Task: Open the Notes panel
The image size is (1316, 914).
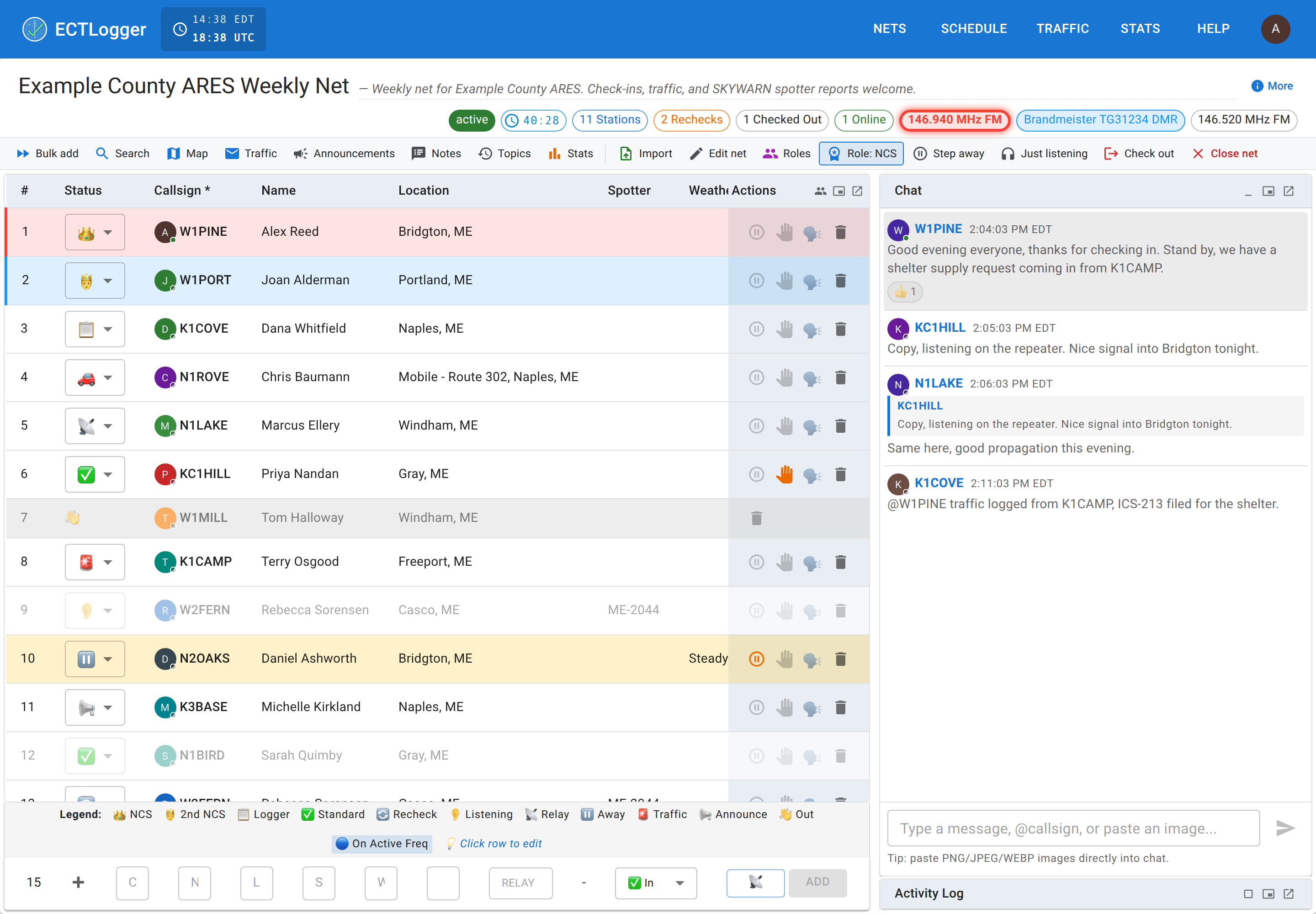Action: (x=436, y=154)
